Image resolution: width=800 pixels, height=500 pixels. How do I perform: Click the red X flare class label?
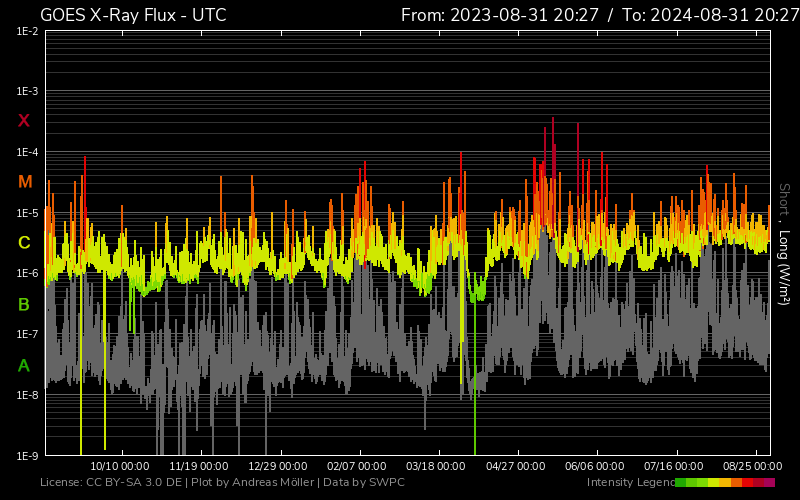click(24, 121)
